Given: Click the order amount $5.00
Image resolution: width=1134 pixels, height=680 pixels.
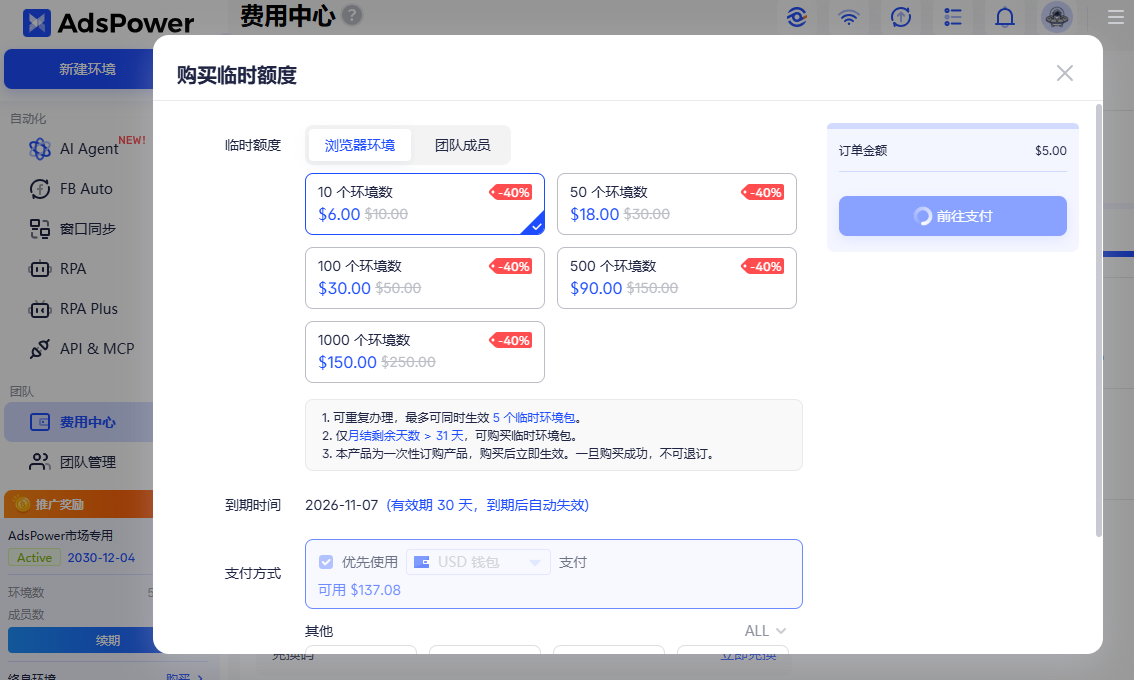Looking at the screenshot, I should click(1051, 150).
